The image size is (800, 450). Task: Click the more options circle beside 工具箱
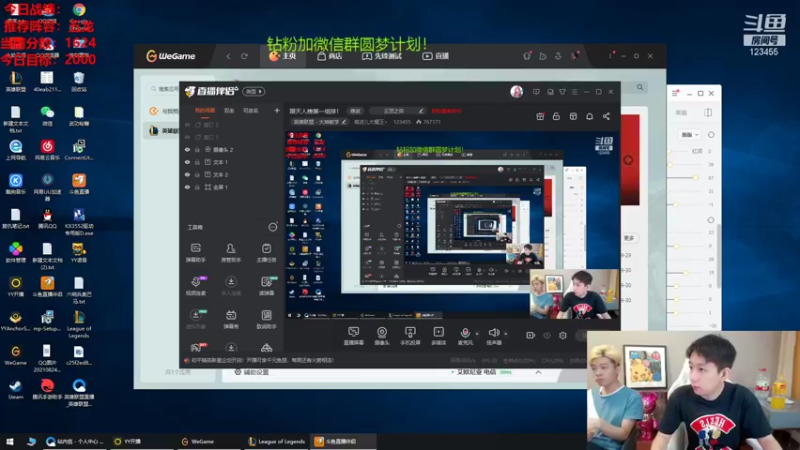pos(273,227)
